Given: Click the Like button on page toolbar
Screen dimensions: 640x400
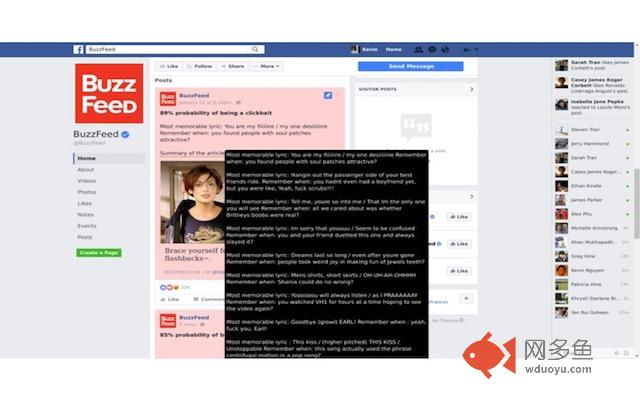Looking at the screenshot, I should [x=169, y=66].
